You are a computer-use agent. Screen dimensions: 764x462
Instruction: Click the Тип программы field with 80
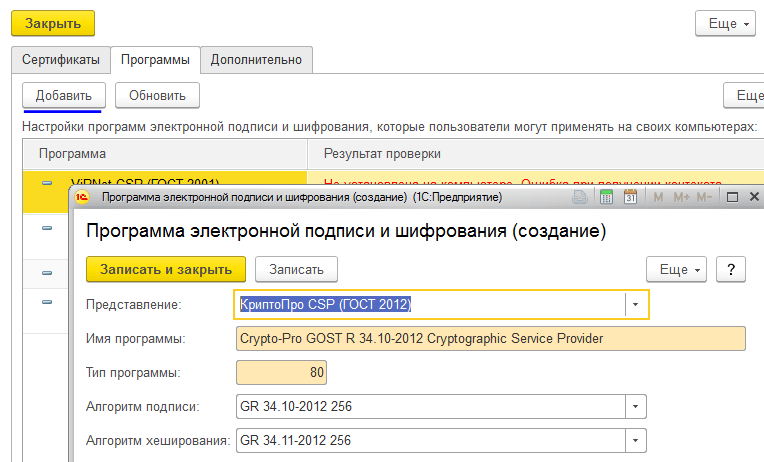[x=281, y=373]
